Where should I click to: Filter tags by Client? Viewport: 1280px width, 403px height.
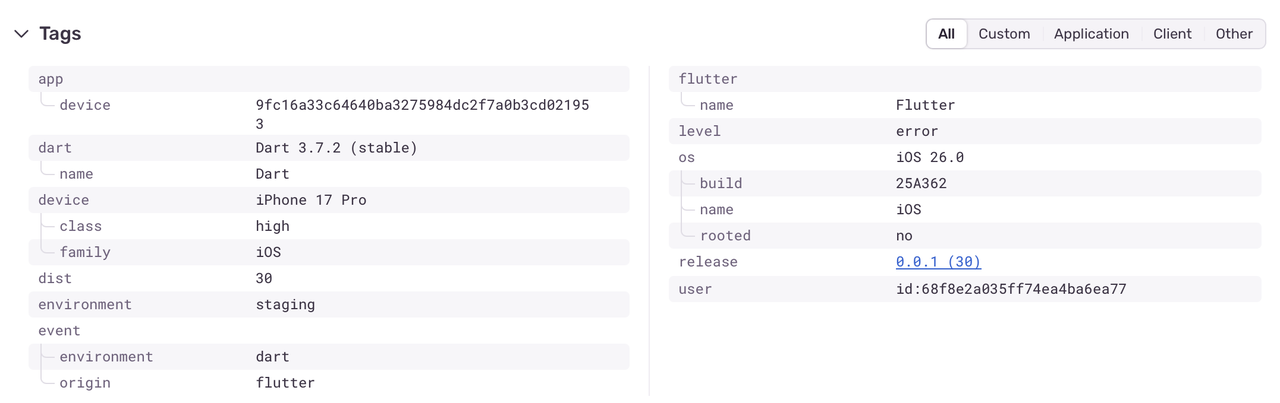(x=1172, y=34)
